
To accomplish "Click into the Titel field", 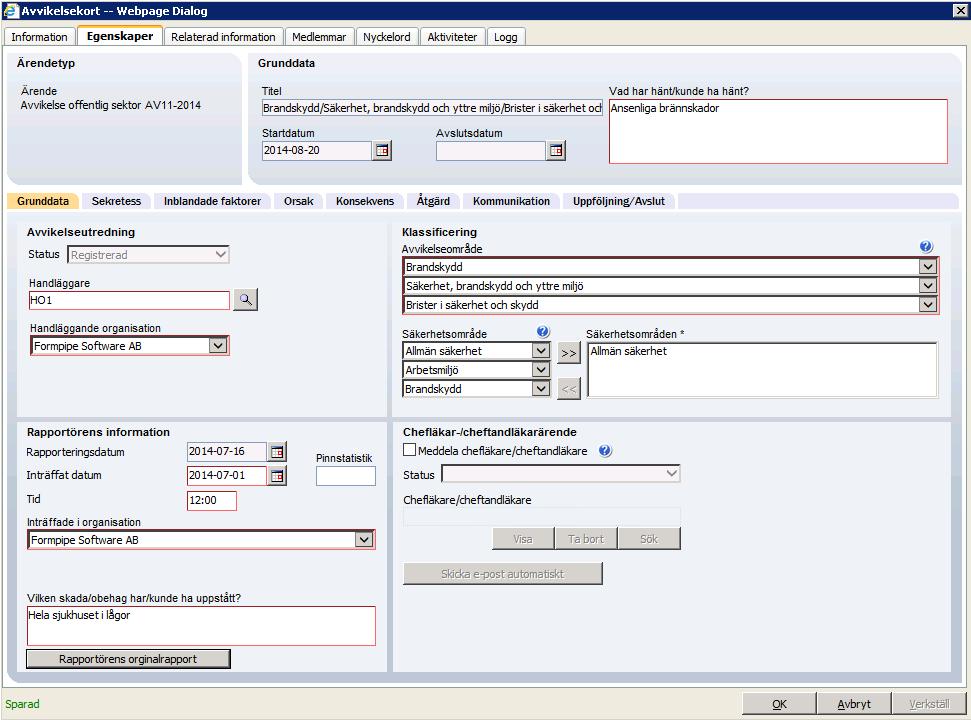I will tap(432, 108).
